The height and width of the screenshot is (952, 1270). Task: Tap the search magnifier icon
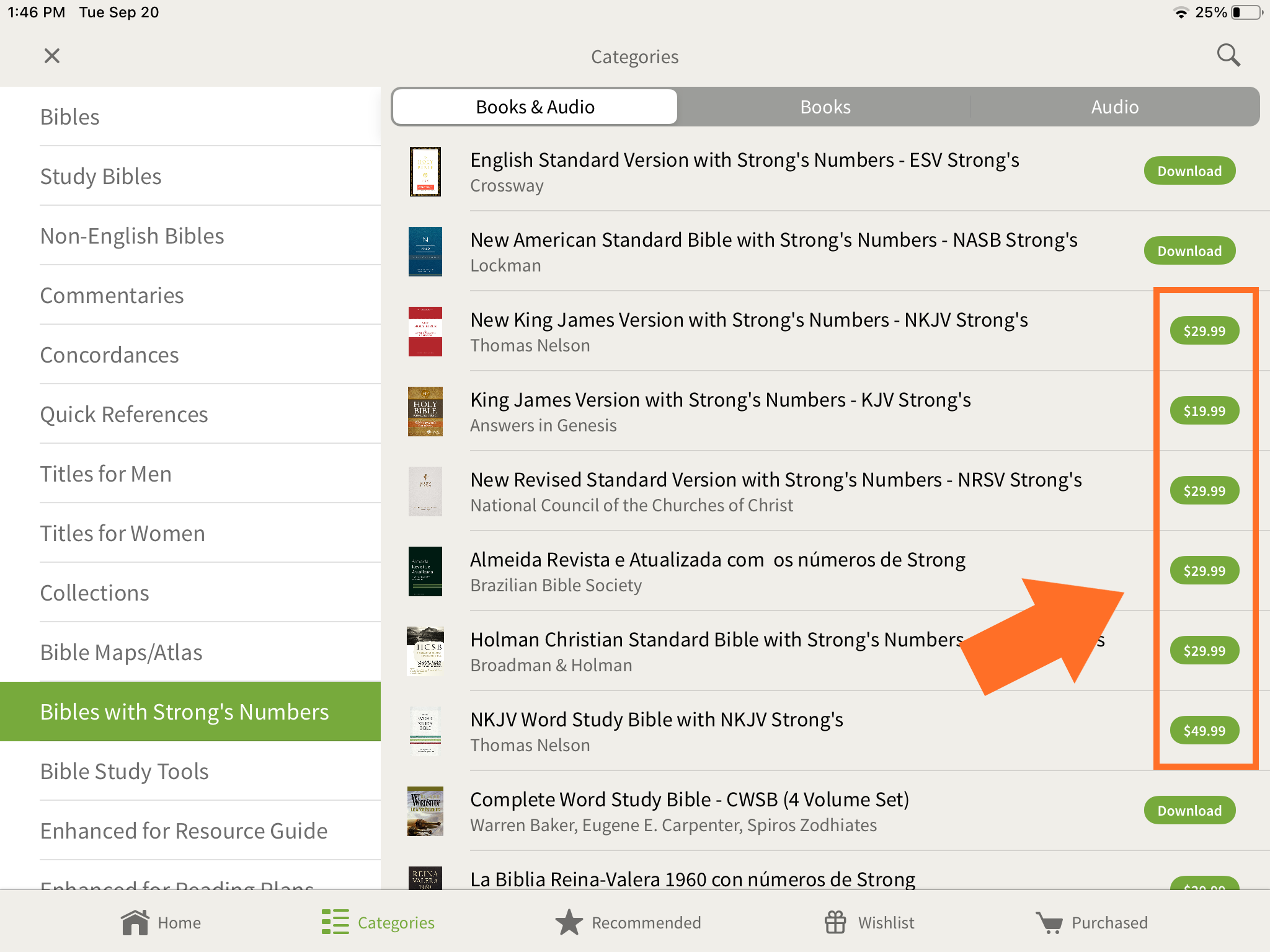pyautogui.click(x=1228, y=56)
